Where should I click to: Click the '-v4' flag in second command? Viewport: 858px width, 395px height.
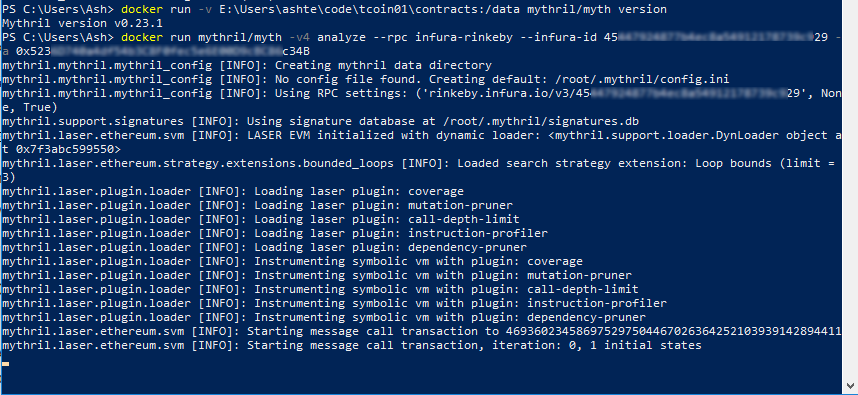300,37
